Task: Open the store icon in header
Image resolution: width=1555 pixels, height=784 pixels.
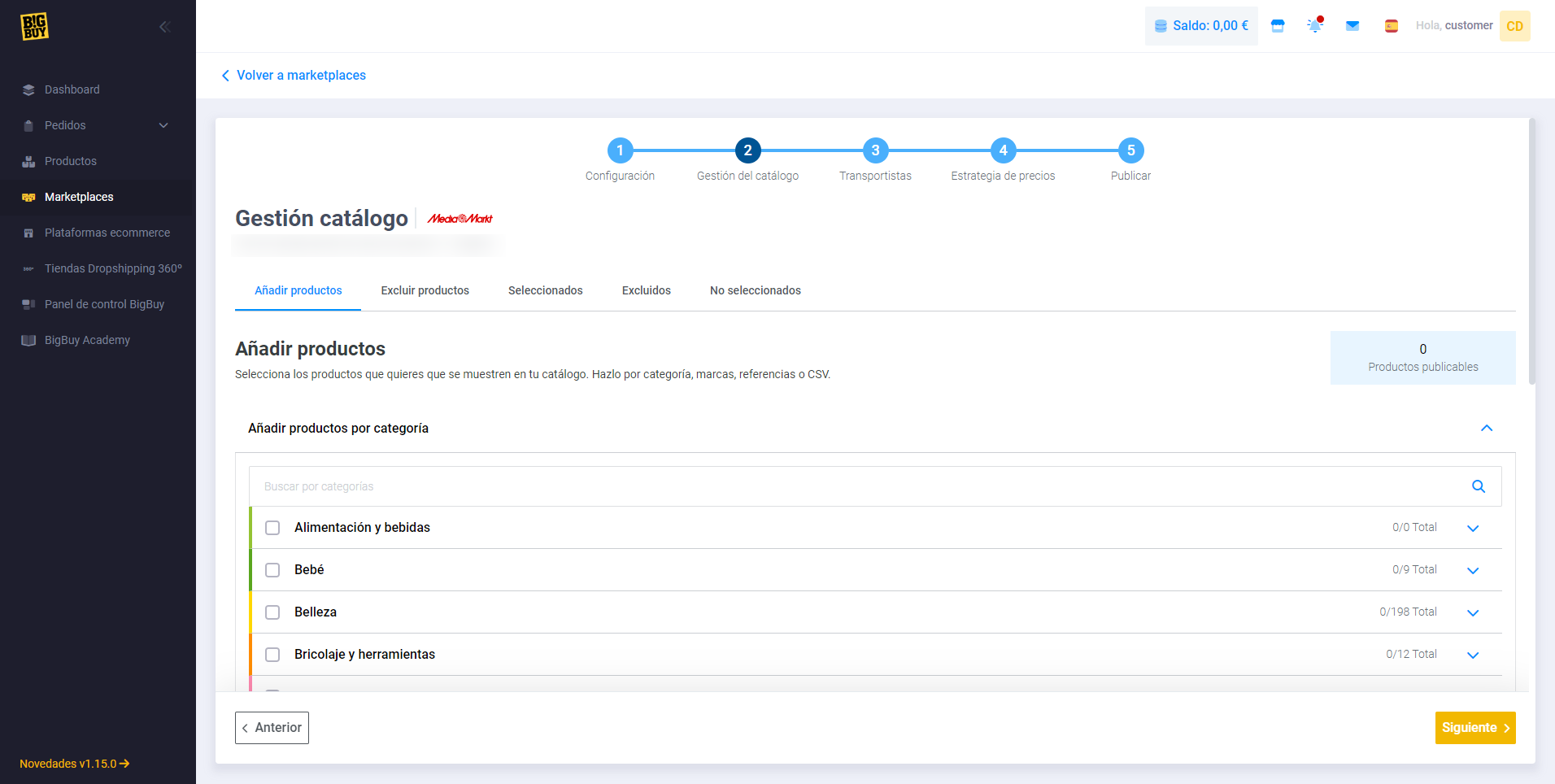Action: pos(1278,26)
